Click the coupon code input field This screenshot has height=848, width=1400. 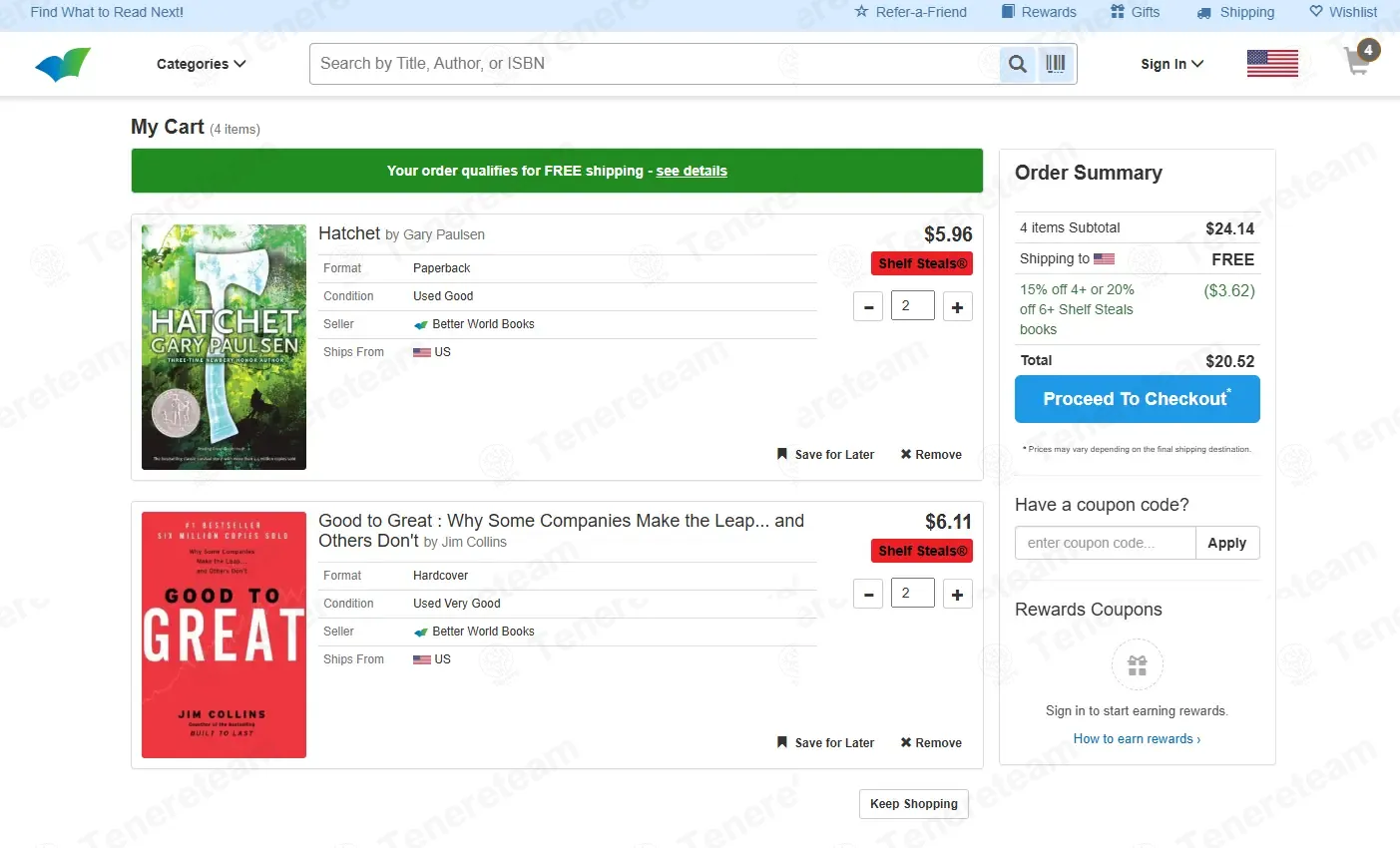(x=1106, y=543)
